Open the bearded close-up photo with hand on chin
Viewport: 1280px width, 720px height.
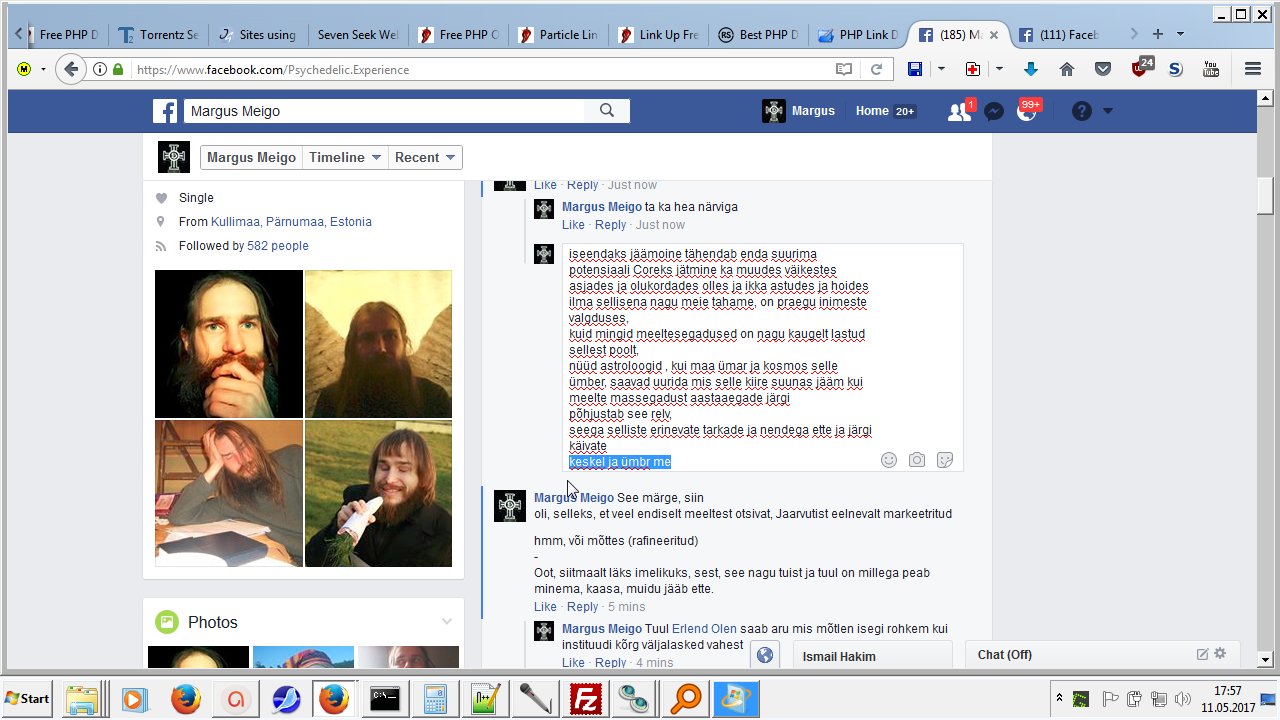(229, 344)
